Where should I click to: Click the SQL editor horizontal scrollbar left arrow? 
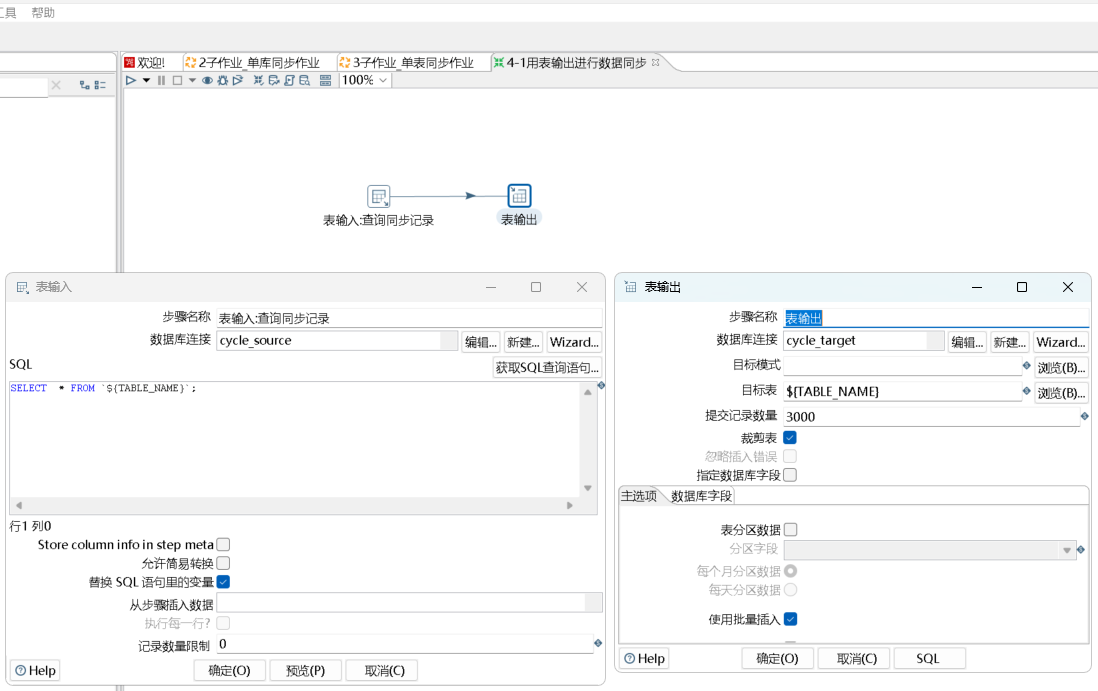[x=19, y=505]
